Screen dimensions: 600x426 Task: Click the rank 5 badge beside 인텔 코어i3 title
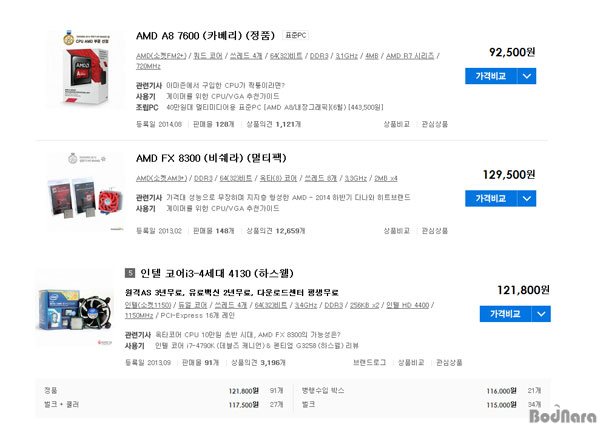click(130, 273)
